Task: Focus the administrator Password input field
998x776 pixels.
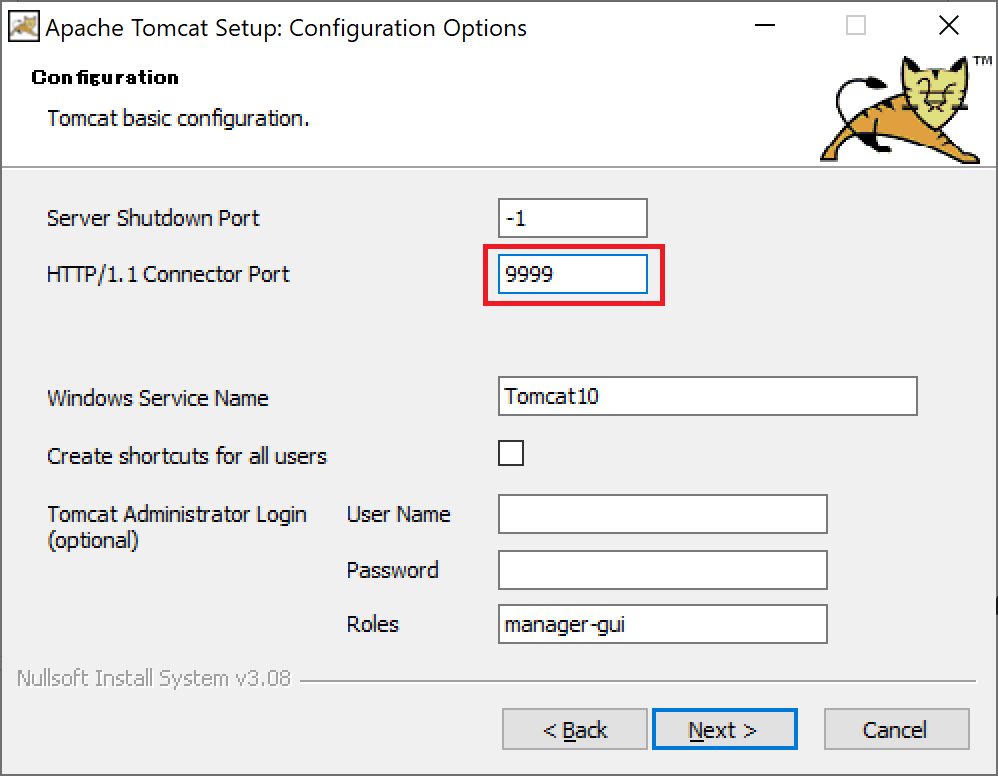Action: tap(662, 570)
